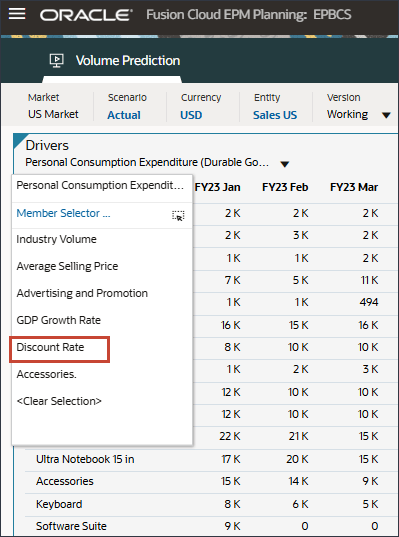Select Advertising and Promotion driver
Image resolution: width=399 pixels, height=537 pixels.
[82, 293]
